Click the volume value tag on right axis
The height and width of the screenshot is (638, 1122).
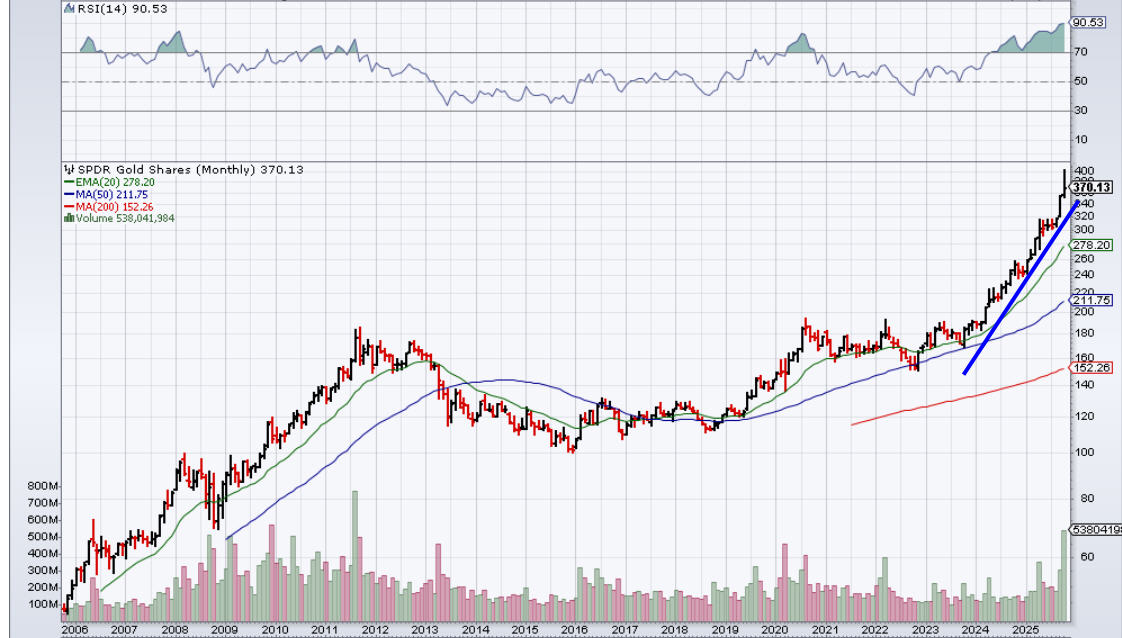click(1094, 529)
